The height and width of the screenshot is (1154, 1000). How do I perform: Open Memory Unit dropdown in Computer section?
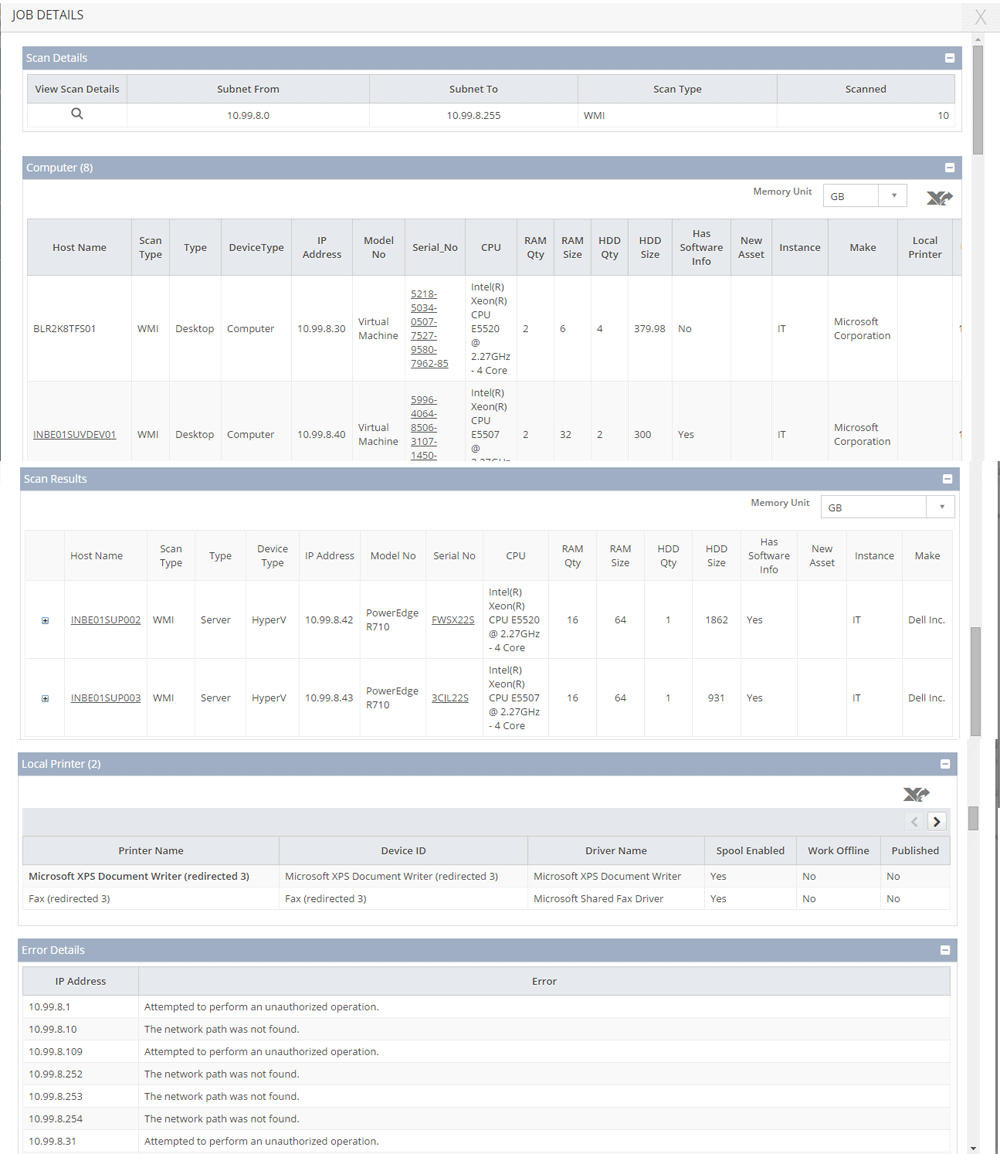(864, 196)
